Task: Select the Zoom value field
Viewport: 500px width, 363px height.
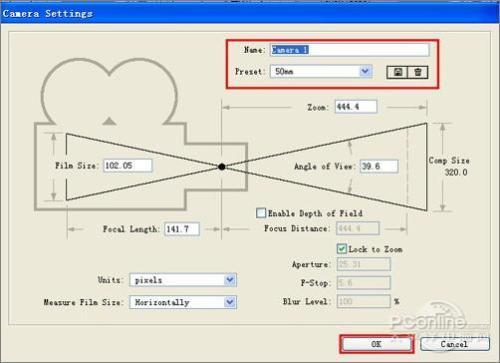Action: point(356,107)
